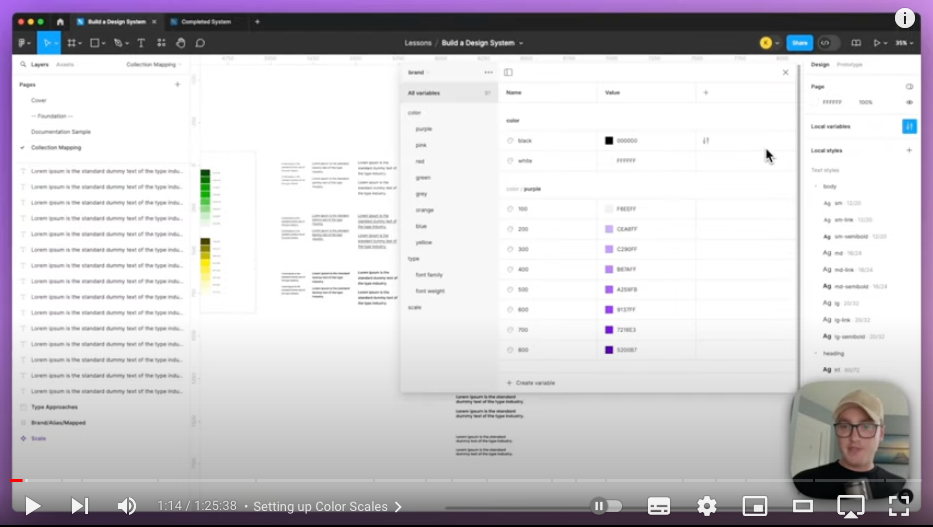The width and height of the screenshot is (933, 527).
Task: Enable miniplayer mode
Action: pos(754,506)
